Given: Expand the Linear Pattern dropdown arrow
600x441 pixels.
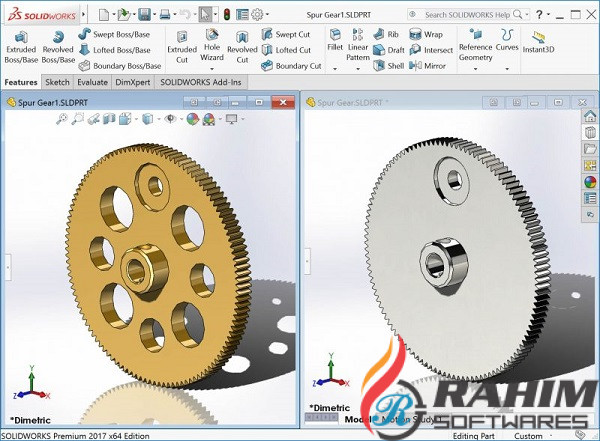Looking at the screenshot, I should coord(358,69).
